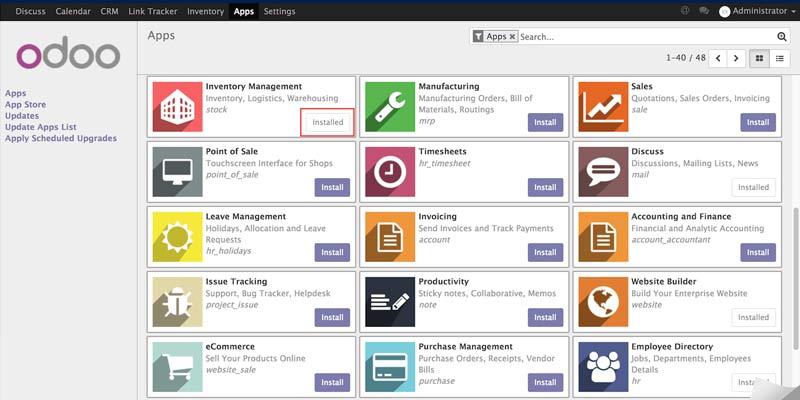Install the Purchase Management app
Viewport: 800px width, 400px height.
point(545,382)
